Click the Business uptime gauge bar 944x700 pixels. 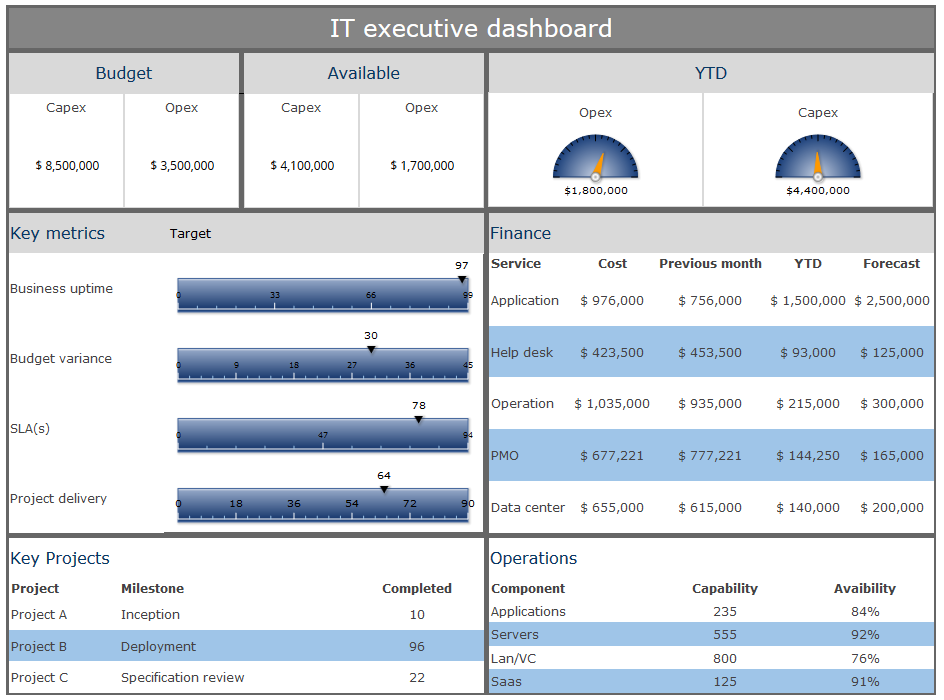[x=323, y=295]
